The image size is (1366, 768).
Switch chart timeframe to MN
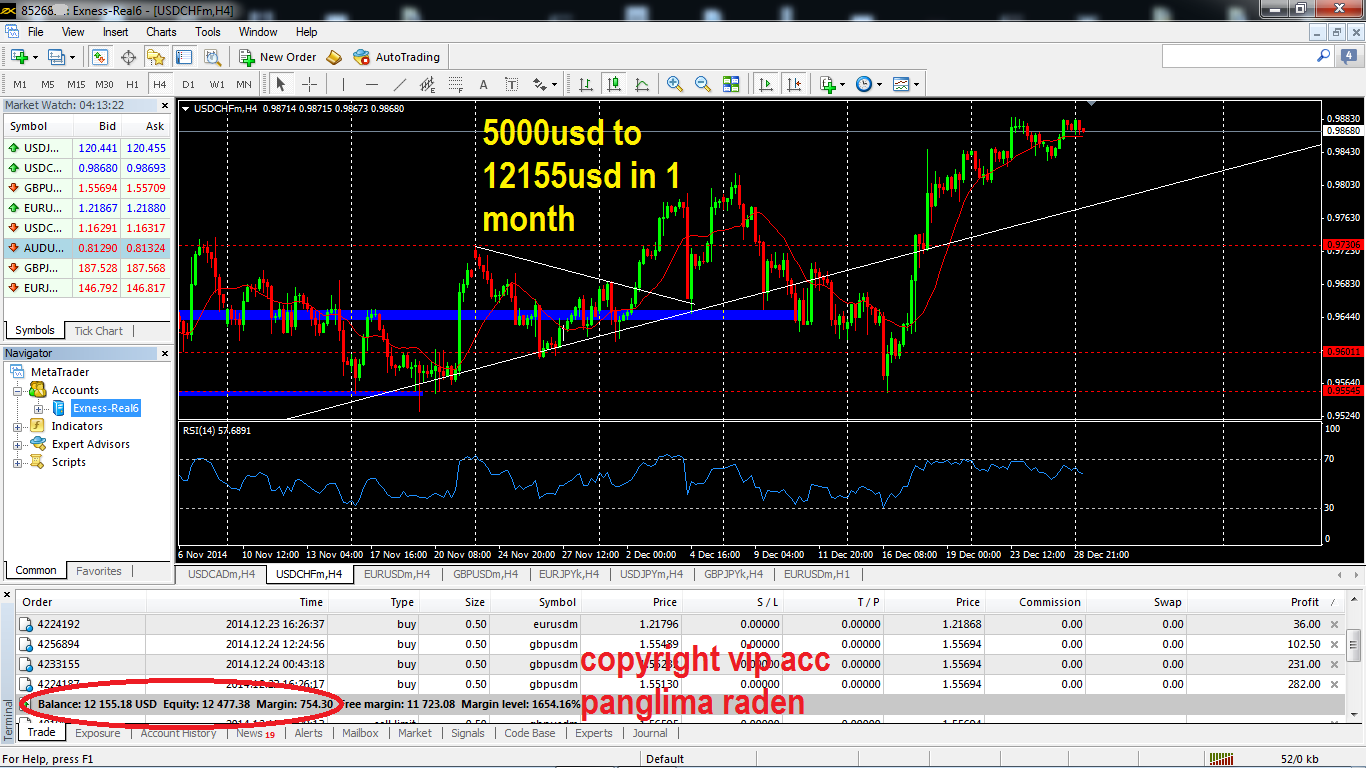pyautogui.click(x=245, y=84)
